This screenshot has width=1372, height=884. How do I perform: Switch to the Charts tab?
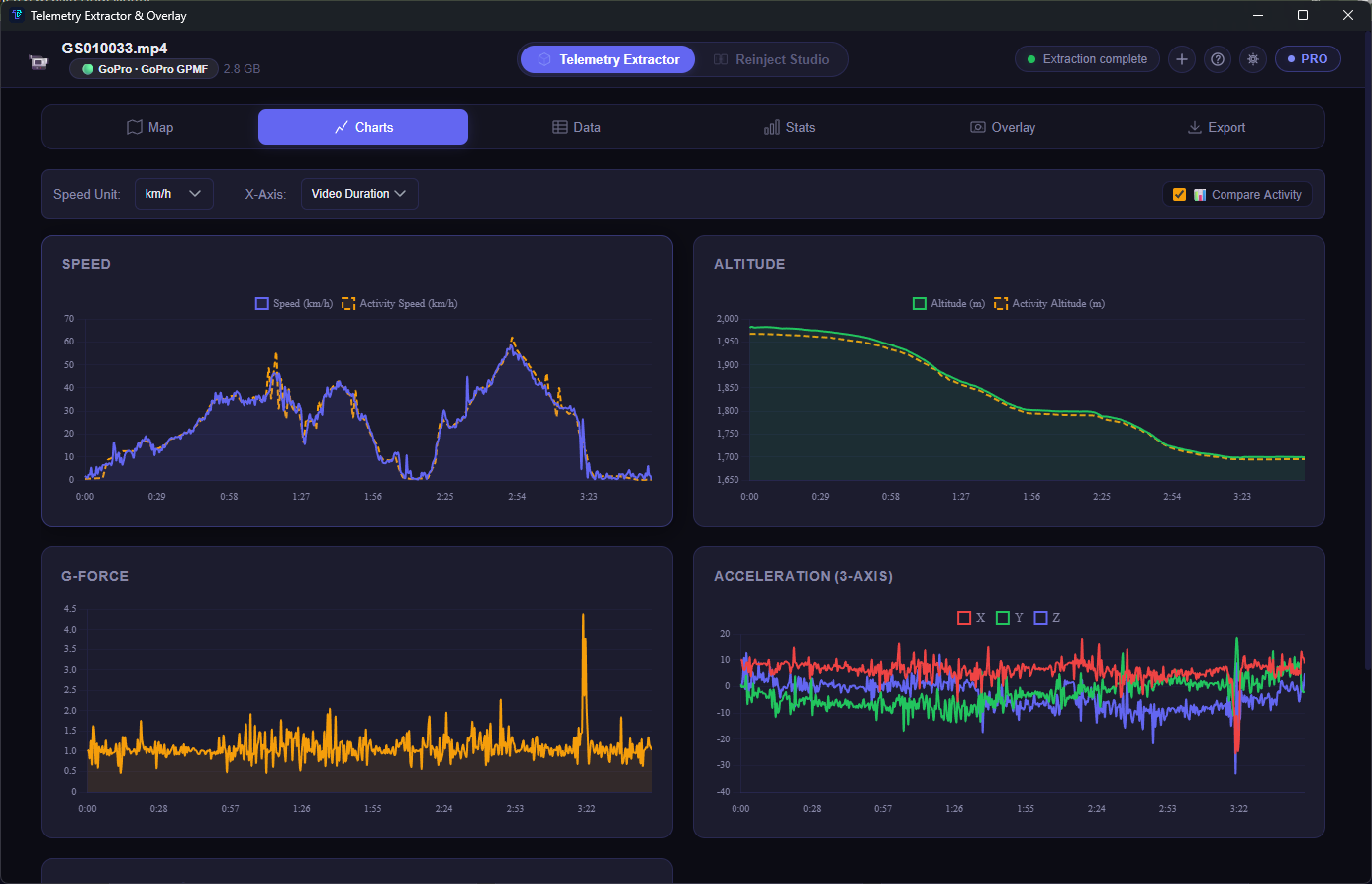coord(362,127)
